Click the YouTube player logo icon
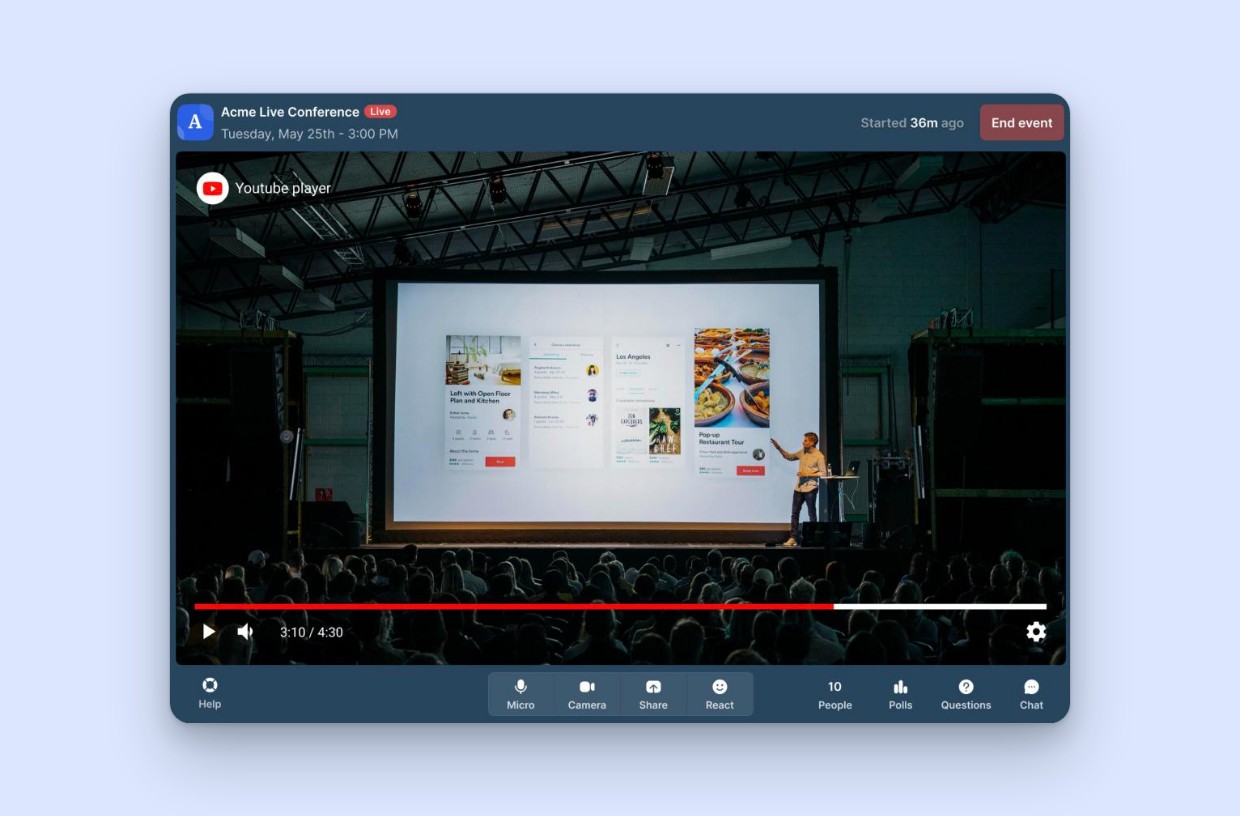1240x816 pixels. (212, 188)
